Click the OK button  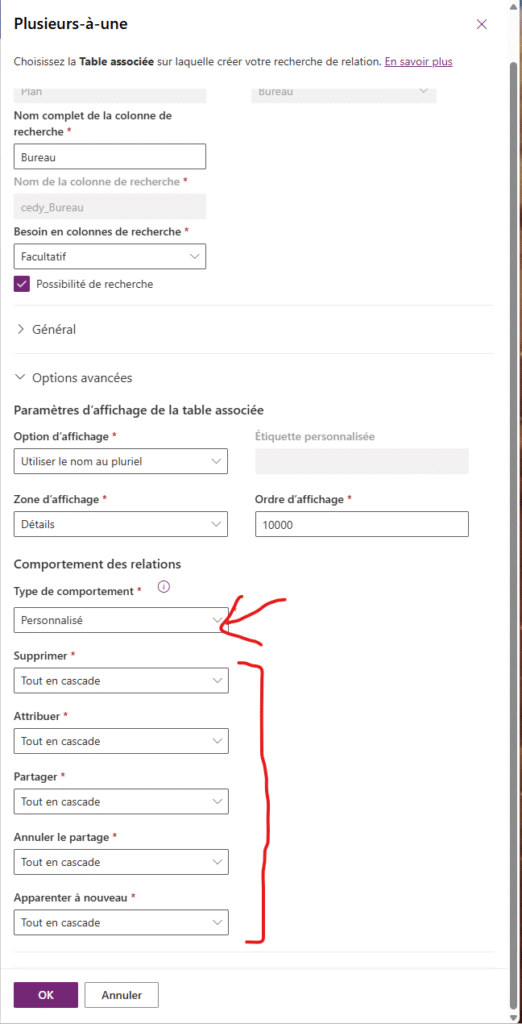pos(46,995)
